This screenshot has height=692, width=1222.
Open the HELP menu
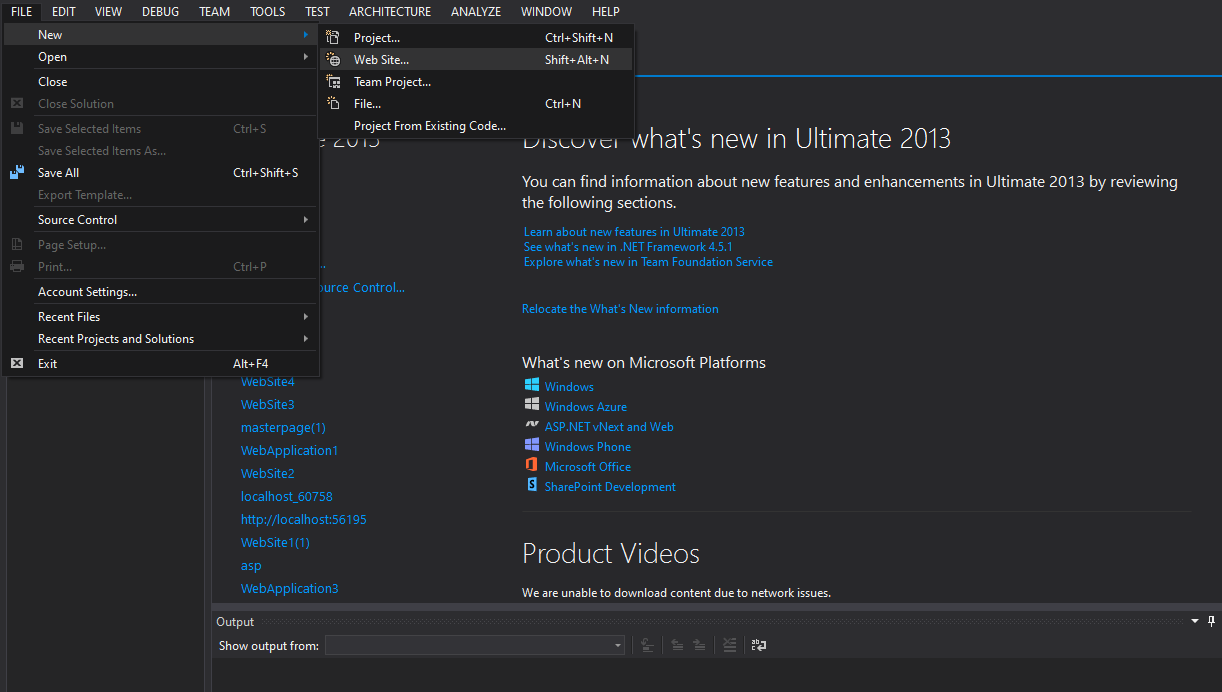pyautogui.click(x=606, y=11)
